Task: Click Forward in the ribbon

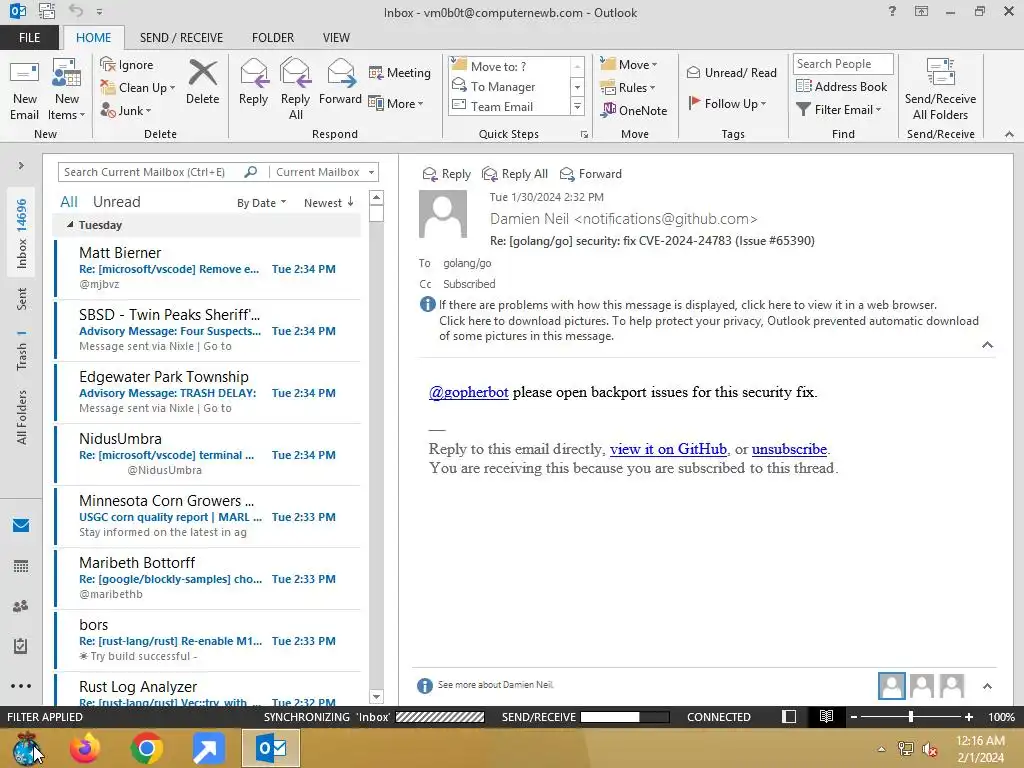Action: click(340, 82)
